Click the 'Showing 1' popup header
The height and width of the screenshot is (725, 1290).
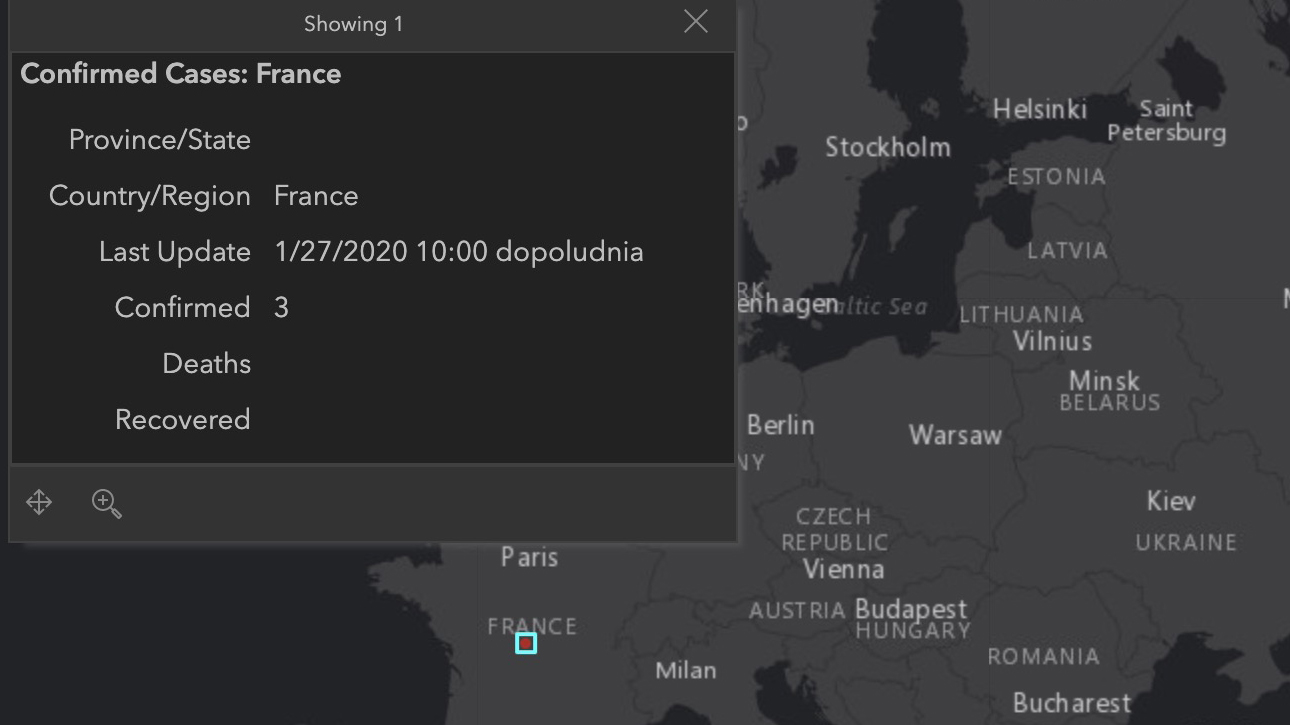[353, 24]
